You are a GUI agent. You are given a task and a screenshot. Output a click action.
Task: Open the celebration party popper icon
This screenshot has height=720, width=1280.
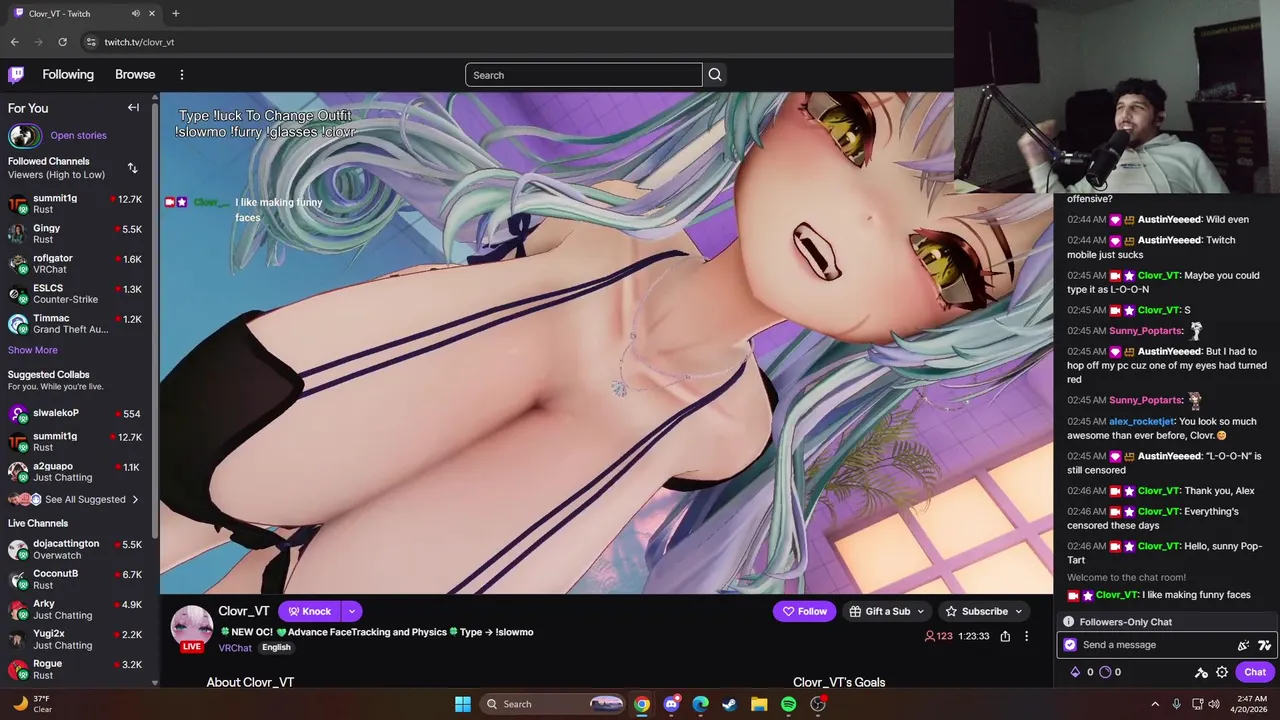tap(1243, 645)
